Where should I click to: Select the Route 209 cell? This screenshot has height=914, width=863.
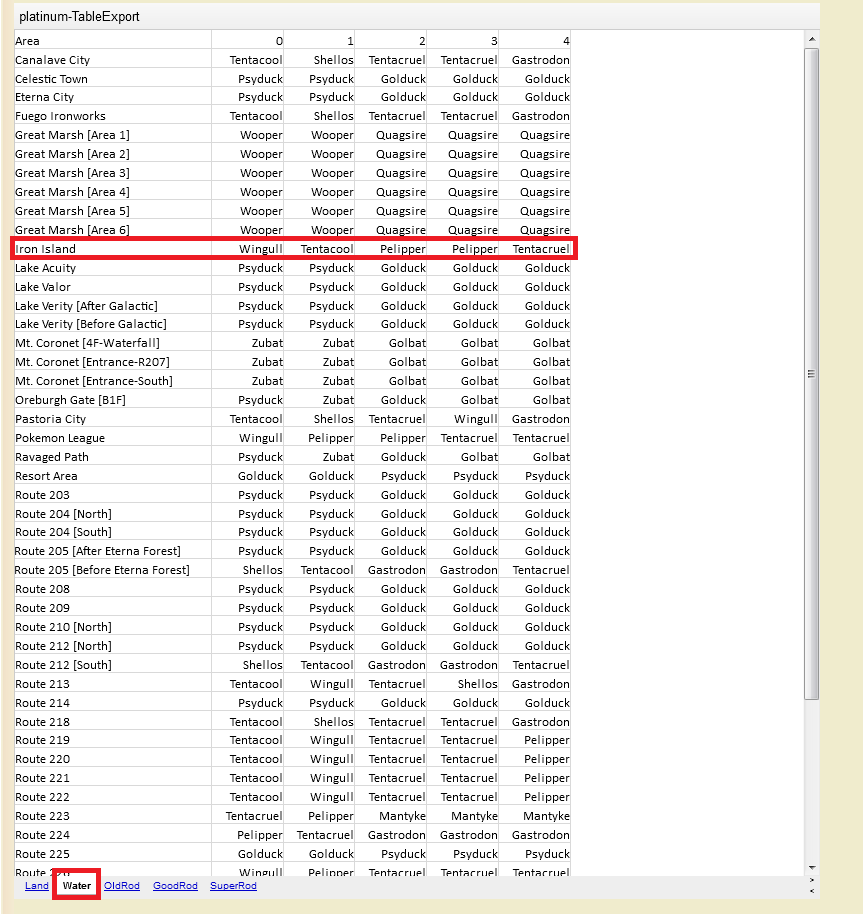click(x=112, y=608)
